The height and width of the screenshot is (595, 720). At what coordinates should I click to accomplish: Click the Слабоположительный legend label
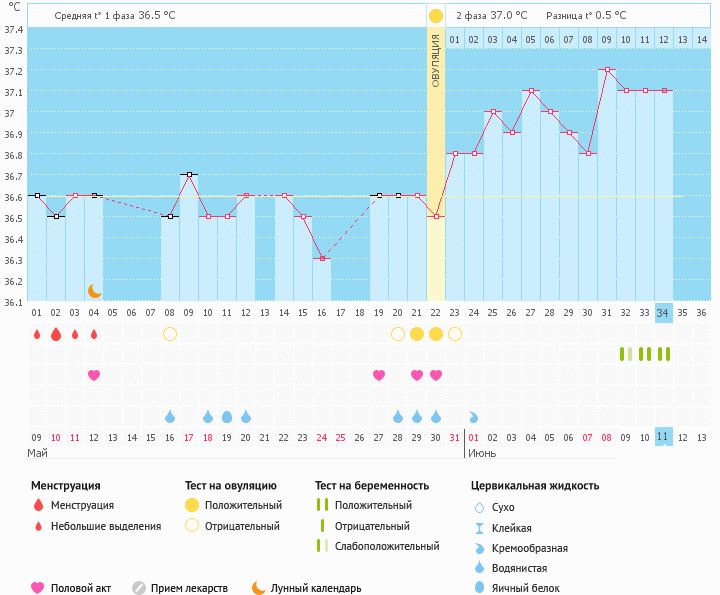(x=386, y=546)
